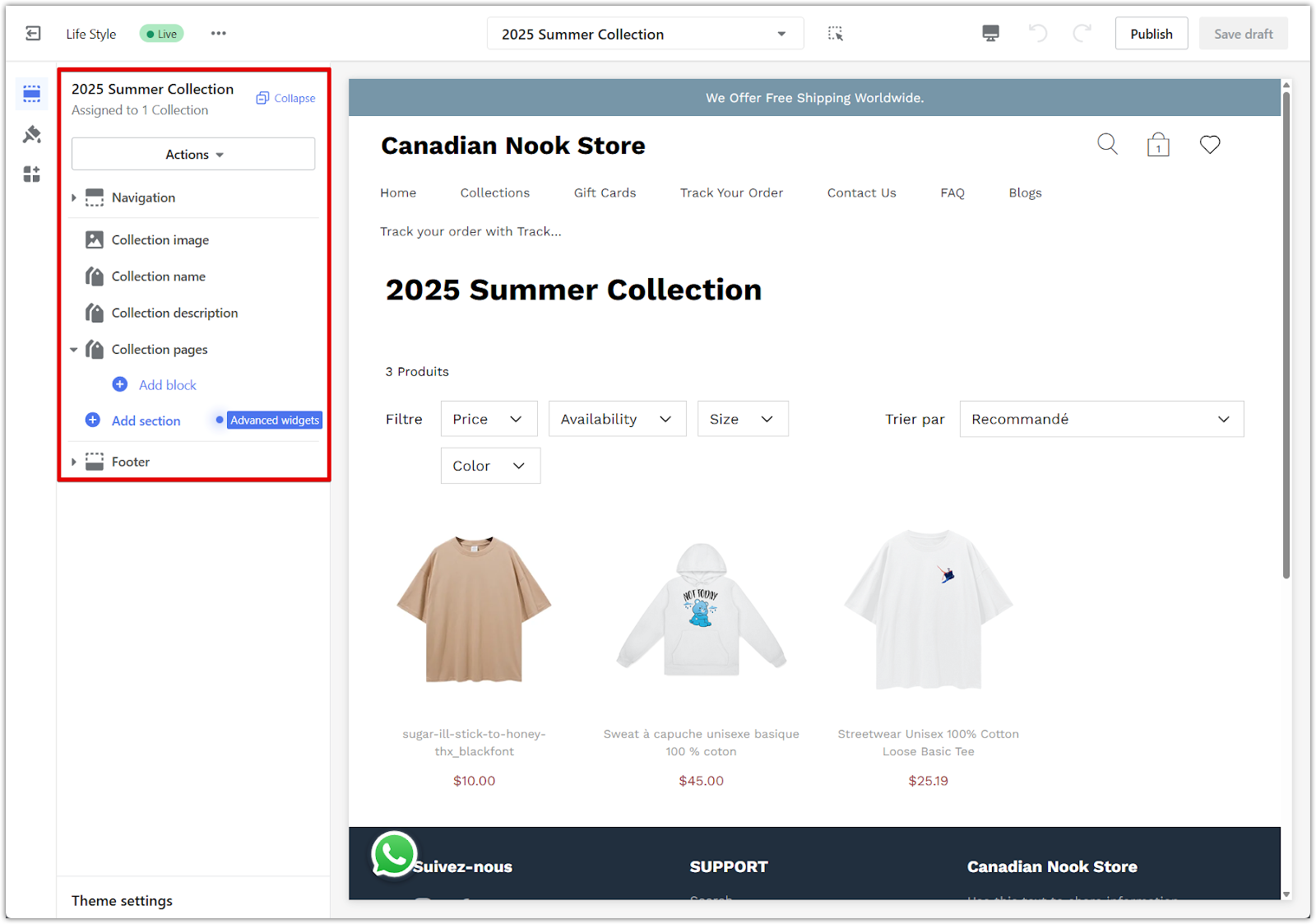Select the Collection name tag icon

coord(95,276)
